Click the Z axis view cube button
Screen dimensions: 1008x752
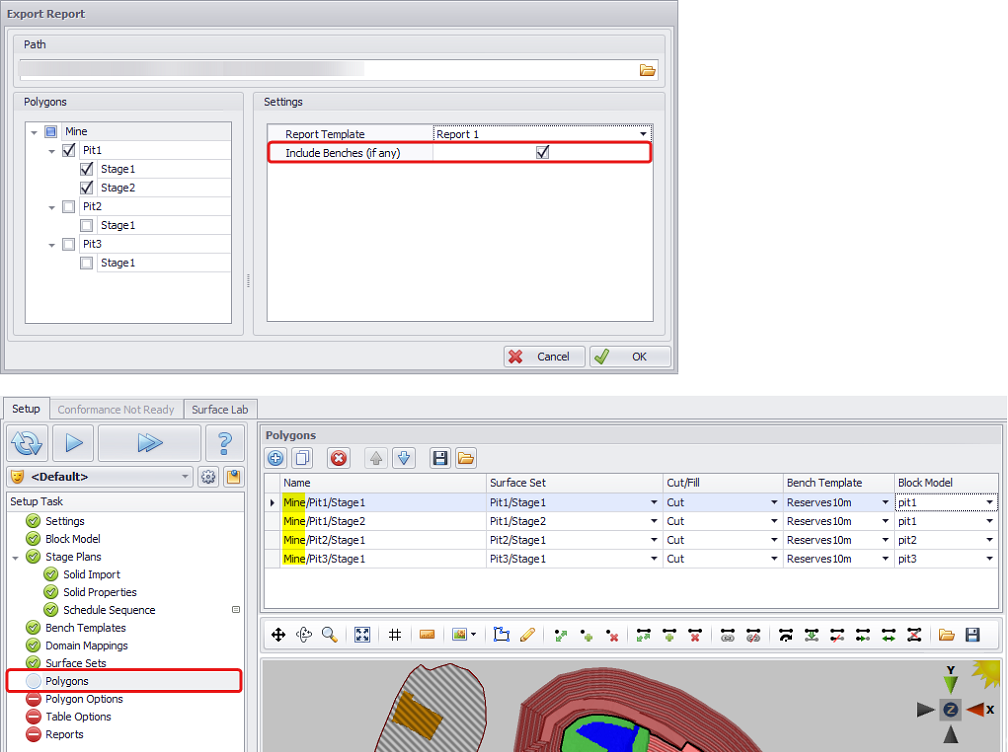pyautogui.click(x=951, y=710)
